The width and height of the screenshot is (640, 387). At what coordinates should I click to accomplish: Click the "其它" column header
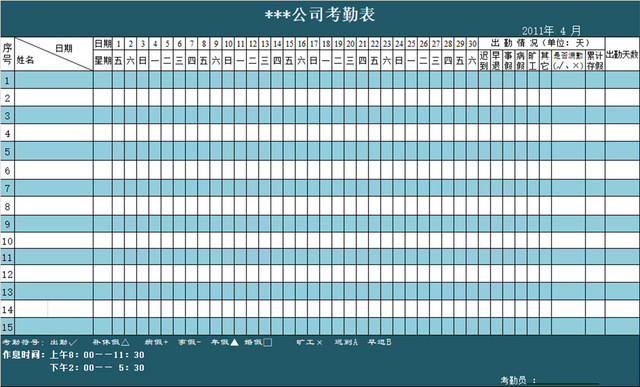click(545, 60)
